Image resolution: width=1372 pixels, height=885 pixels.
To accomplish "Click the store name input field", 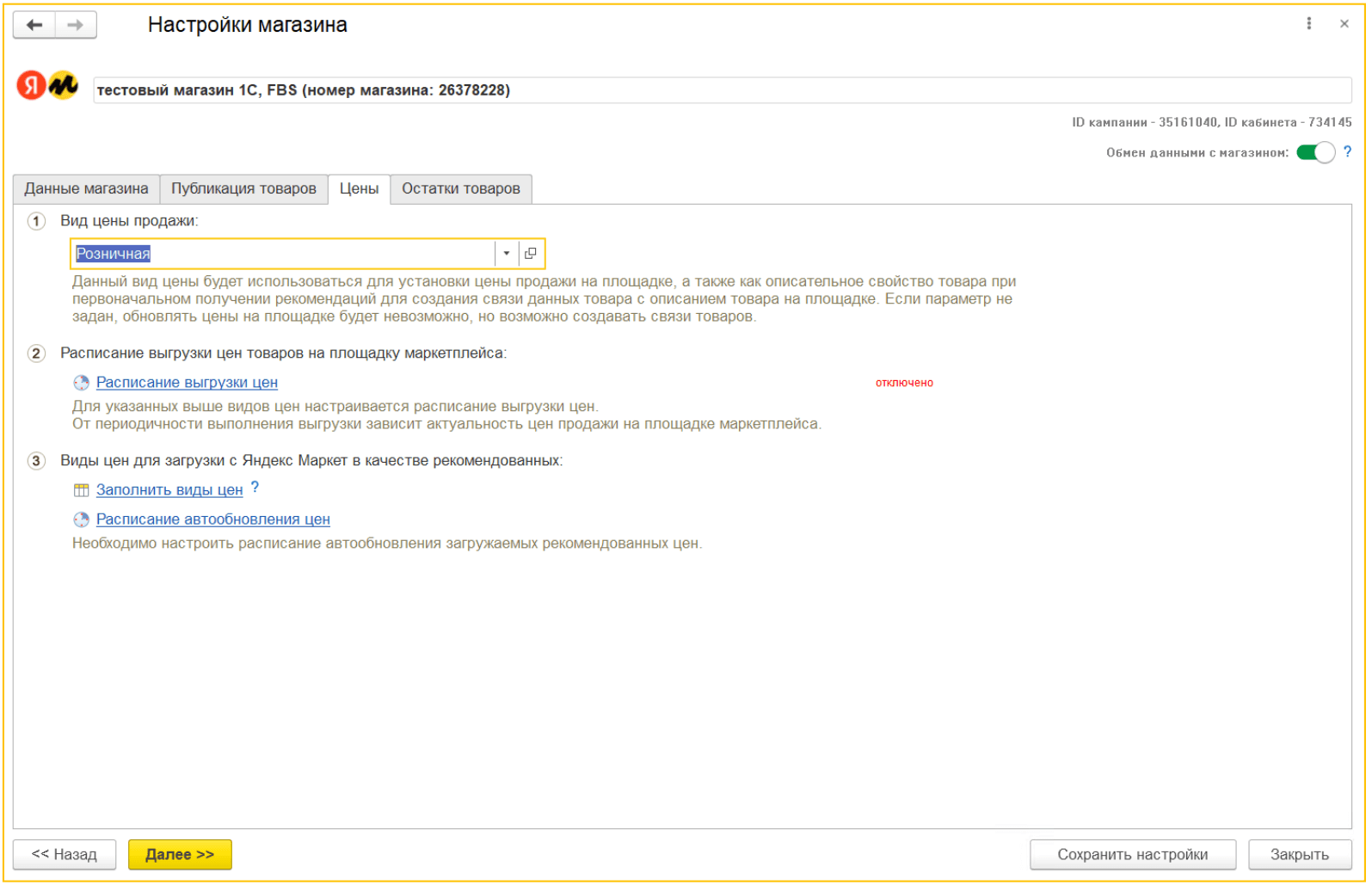I will point(721,90).
